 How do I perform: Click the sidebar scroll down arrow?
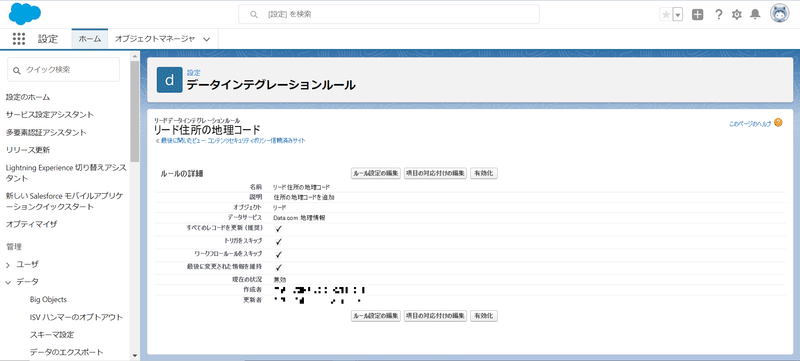coord(135,355)
